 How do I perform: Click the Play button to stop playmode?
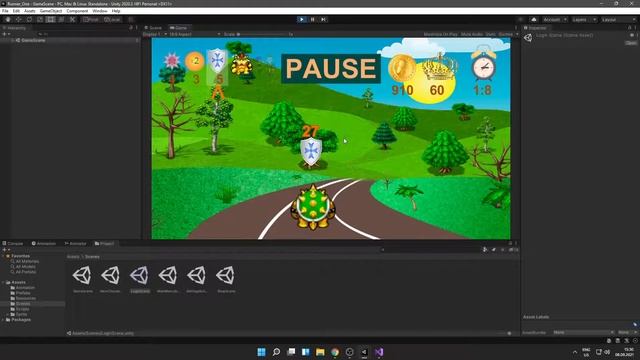coord(302,19)
